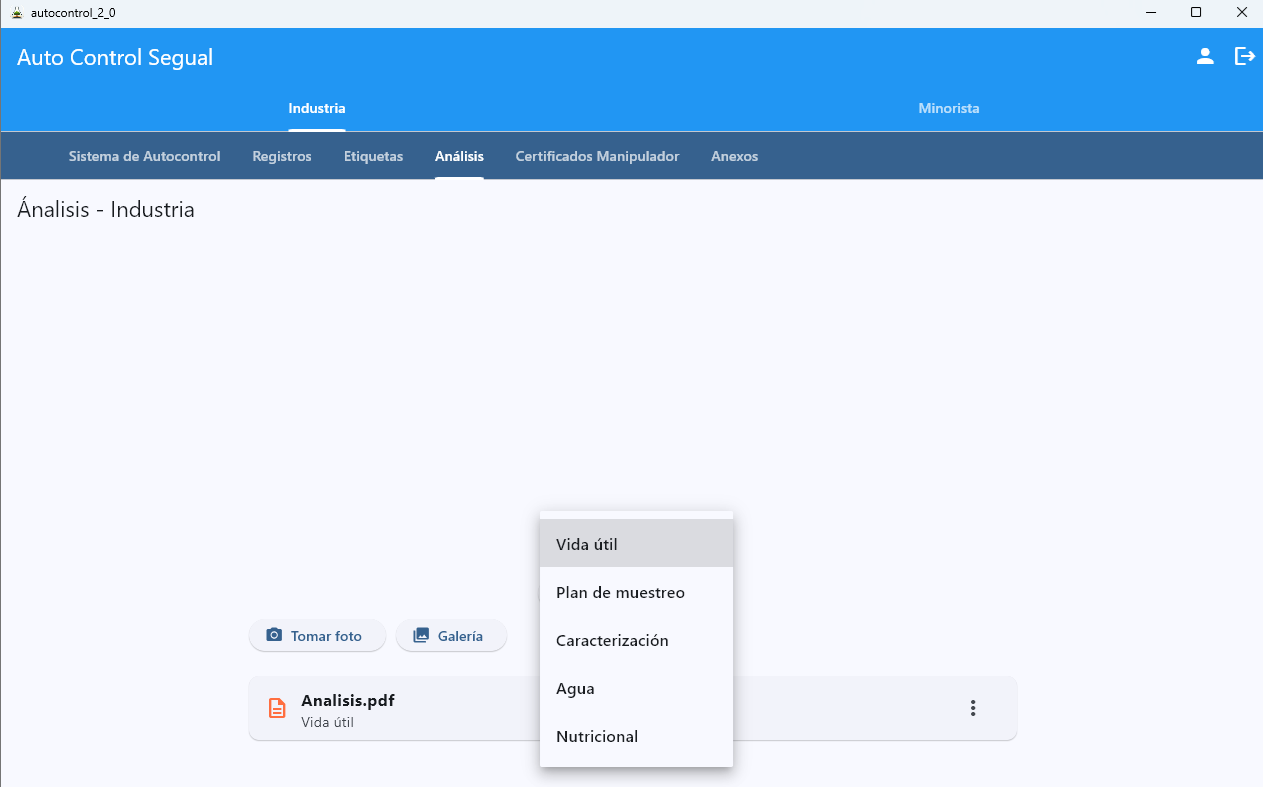
Task: Open the Etiquetas tab
Action: pyautogui.click(x=373, y=156)
